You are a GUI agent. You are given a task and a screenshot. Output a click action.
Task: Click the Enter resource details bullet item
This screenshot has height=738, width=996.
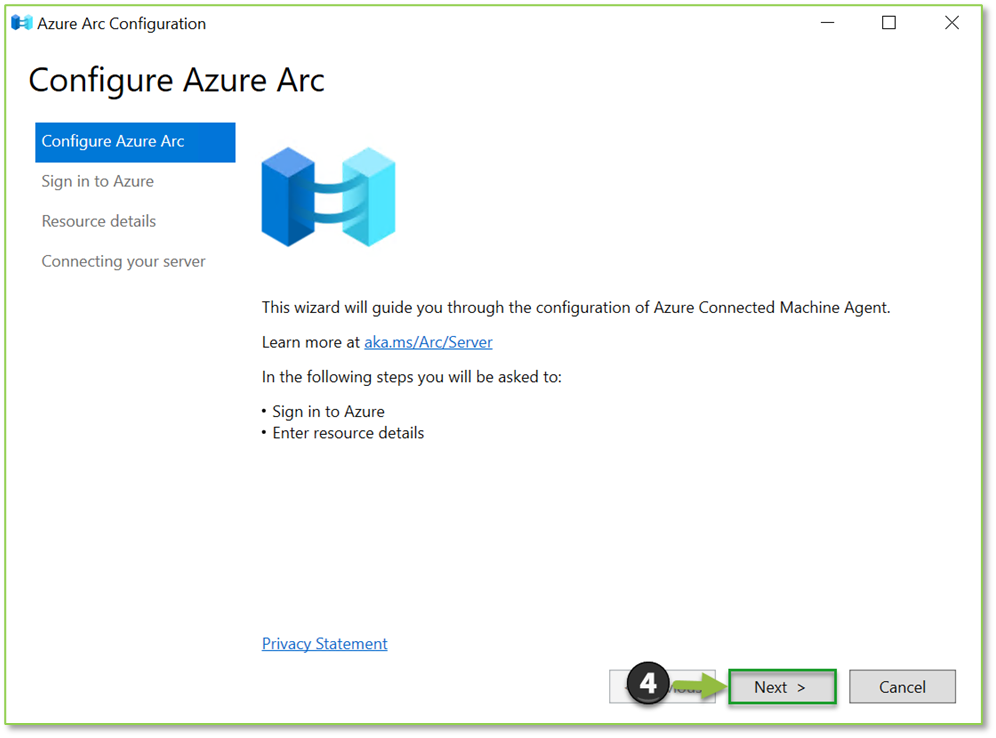[x=347, y=432]
